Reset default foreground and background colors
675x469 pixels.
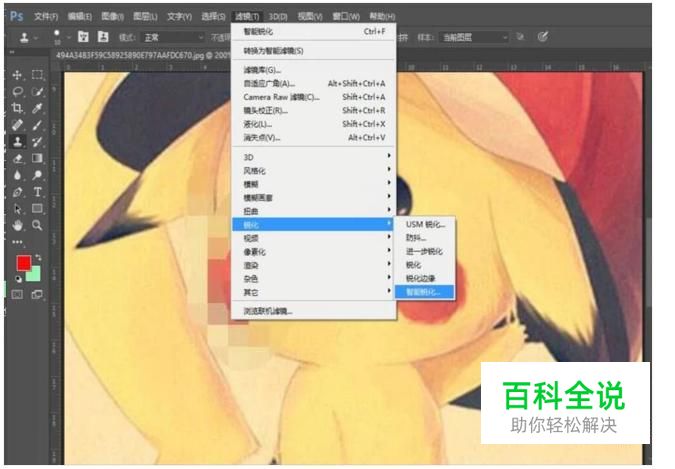click(18, 279)
